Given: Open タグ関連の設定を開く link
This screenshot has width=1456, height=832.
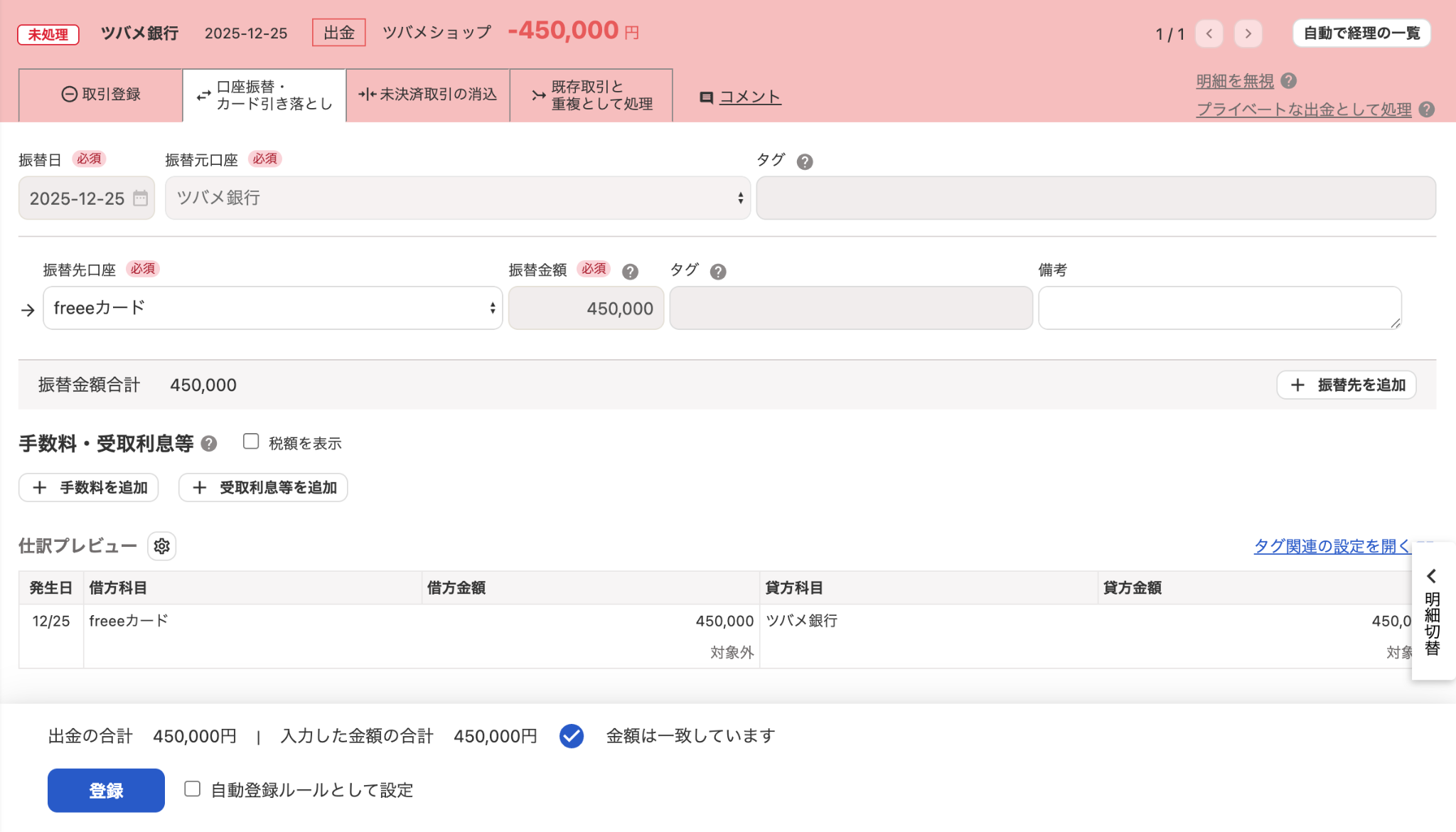Looking at the screenshot, I should (1332, 546).
